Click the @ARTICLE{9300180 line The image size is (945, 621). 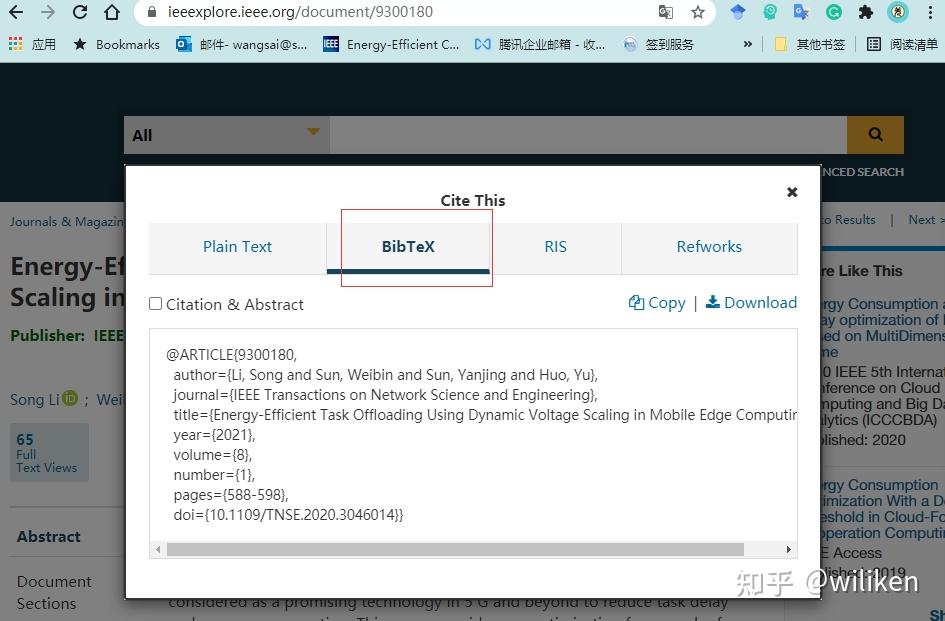231,355
